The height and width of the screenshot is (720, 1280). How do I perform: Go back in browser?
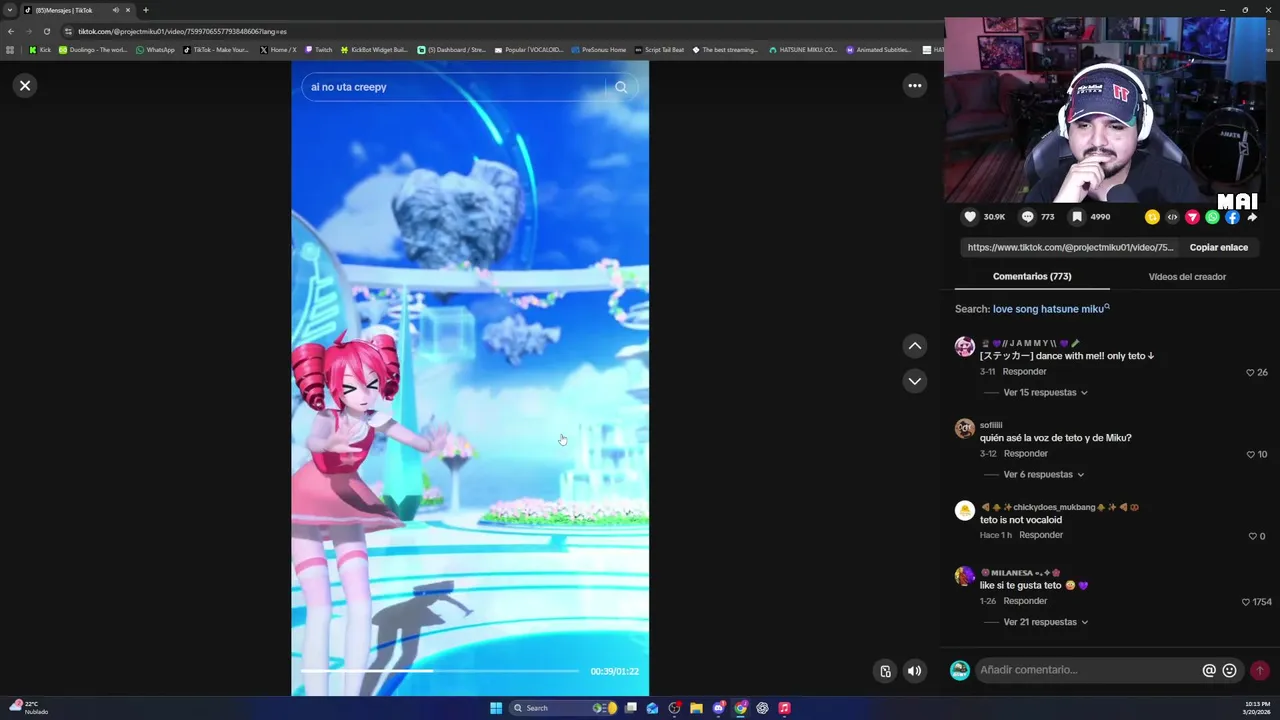point(11,31)
